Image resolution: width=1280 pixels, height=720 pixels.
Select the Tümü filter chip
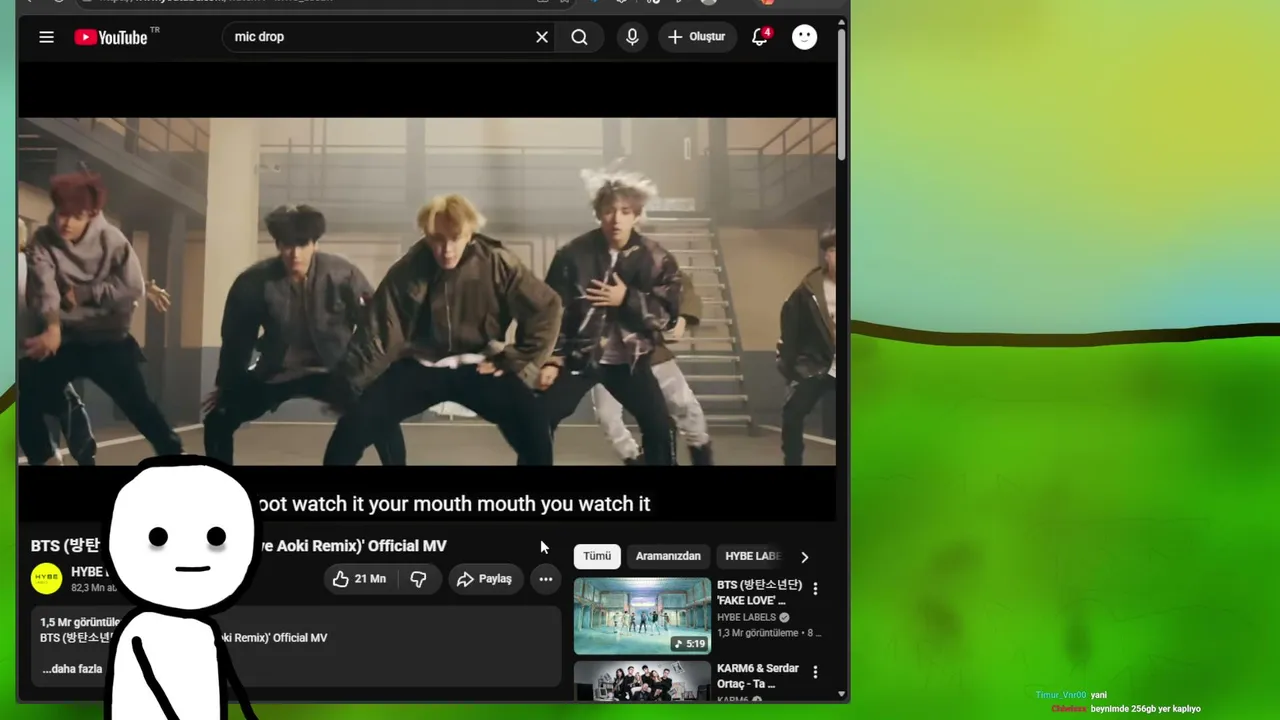[597, 556]
